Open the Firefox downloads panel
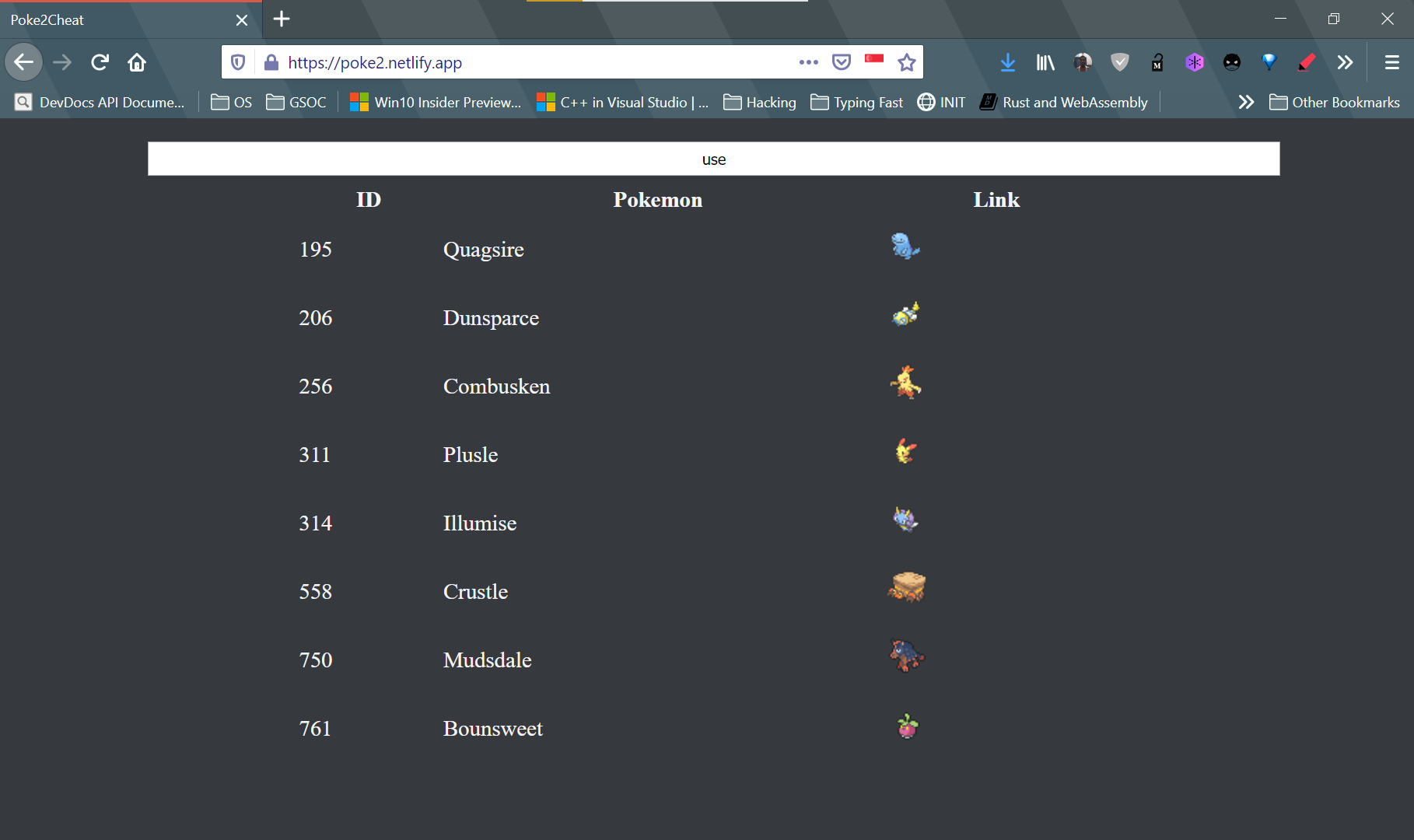The height and width of the screenshot is (840, 1414). point(1007,62)
